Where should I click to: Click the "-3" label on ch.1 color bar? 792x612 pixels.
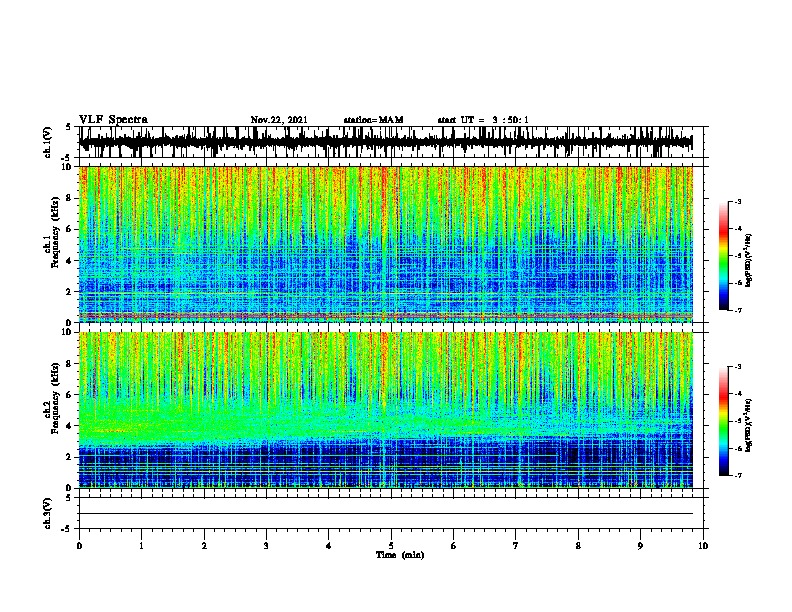[738, 202]
